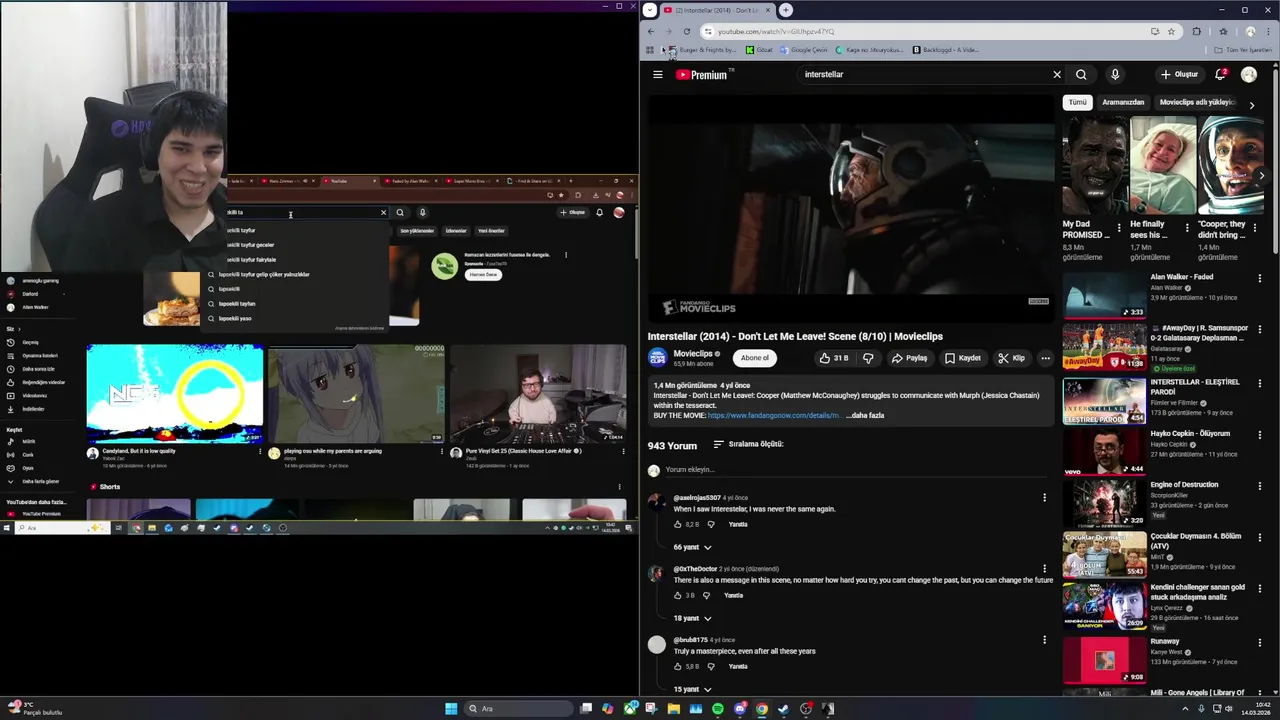The width and height of the screenshot is (1280, 720).
Task: Open options for brub8175 comment
Action: tap(1044, 640)
